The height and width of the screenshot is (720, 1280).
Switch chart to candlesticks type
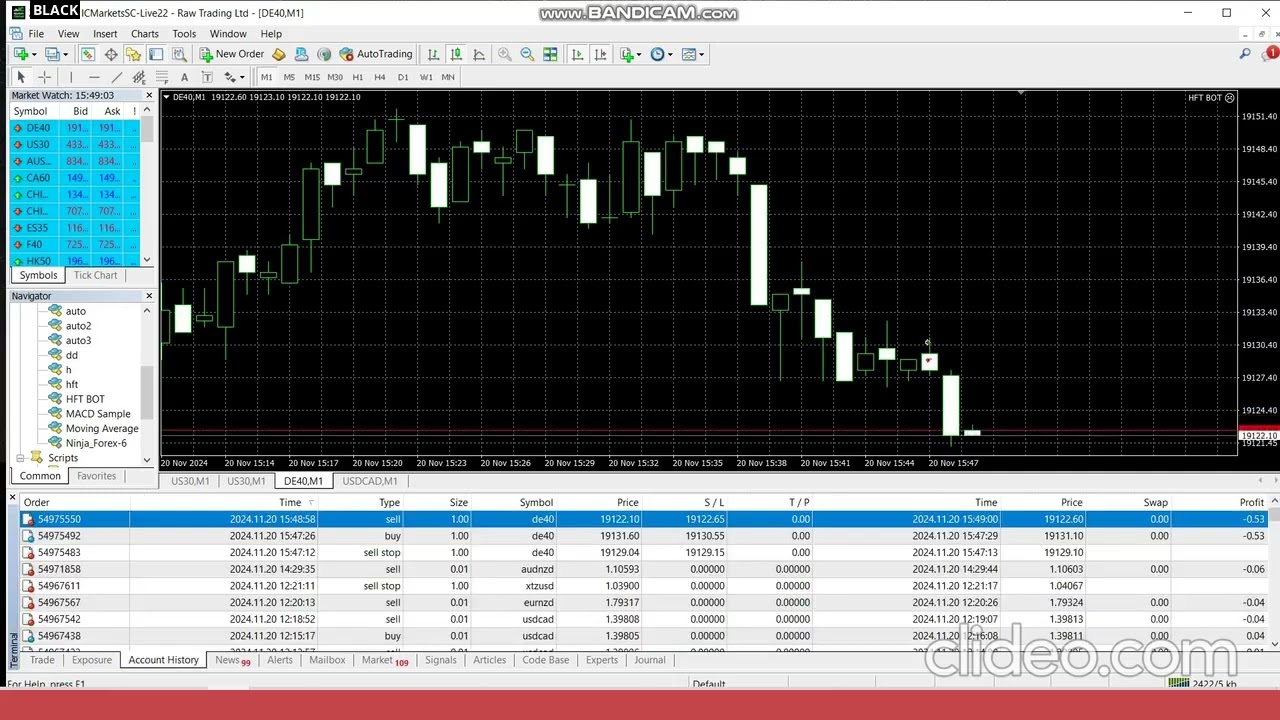point(456,54)
